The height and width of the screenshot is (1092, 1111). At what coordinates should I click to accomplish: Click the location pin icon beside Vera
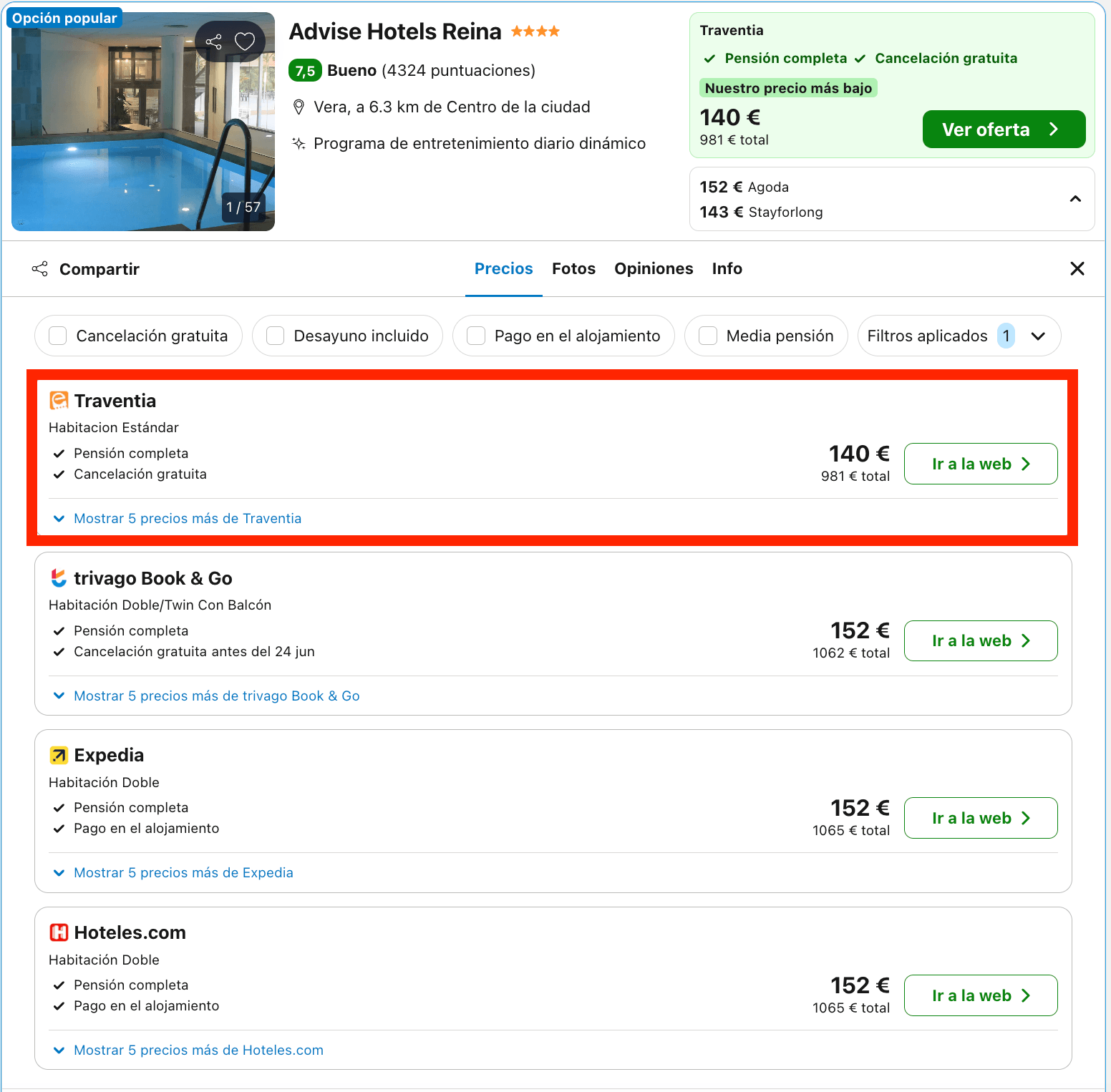299,107
